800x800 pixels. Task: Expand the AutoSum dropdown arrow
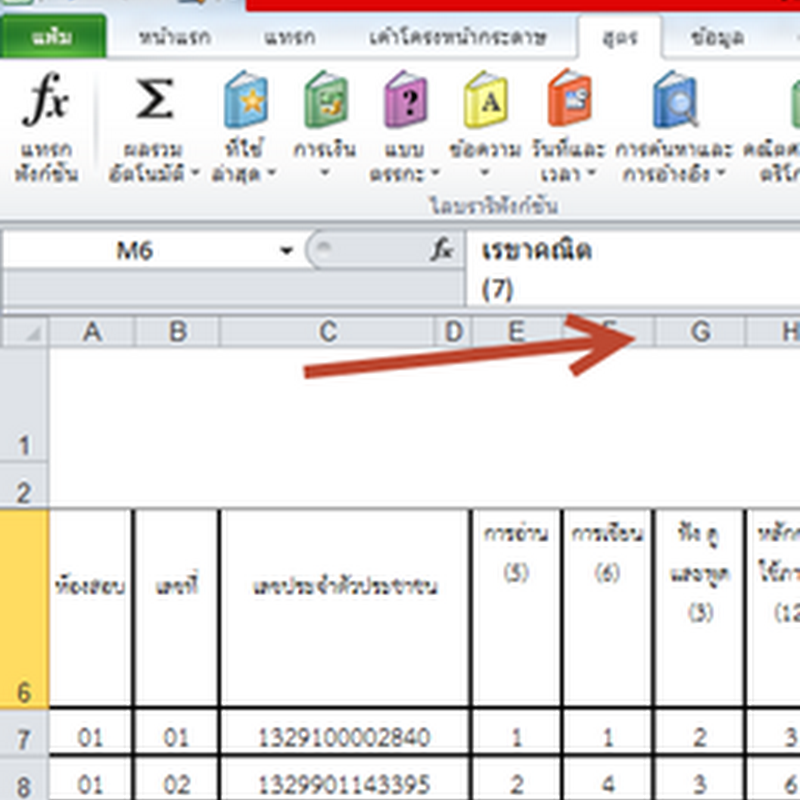coord(195,174)
